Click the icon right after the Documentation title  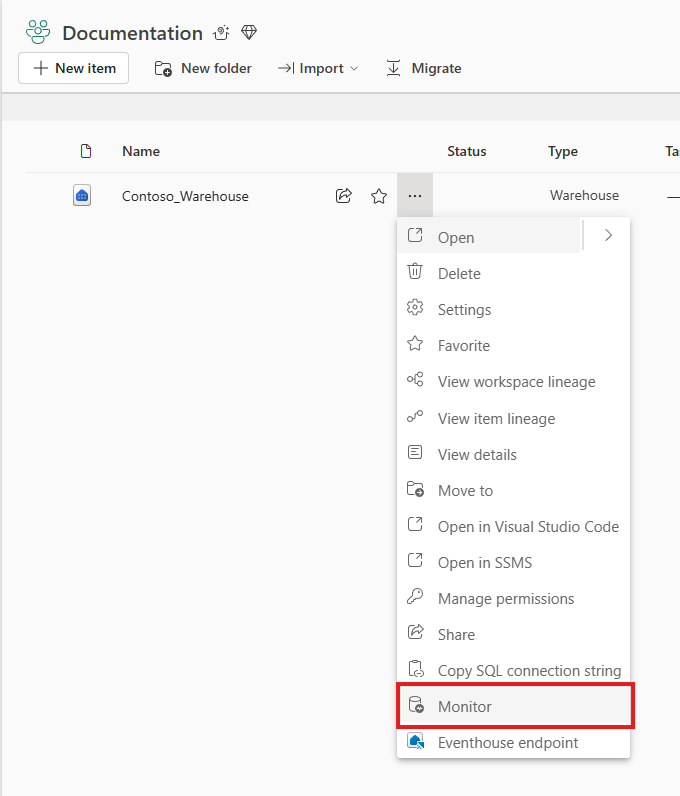(x=221, y=33)
